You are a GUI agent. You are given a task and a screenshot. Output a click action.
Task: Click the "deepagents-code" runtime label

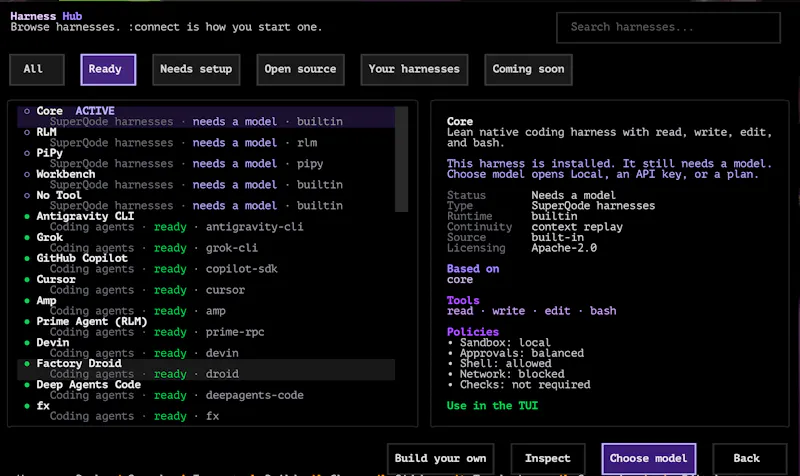click(255, 395)
